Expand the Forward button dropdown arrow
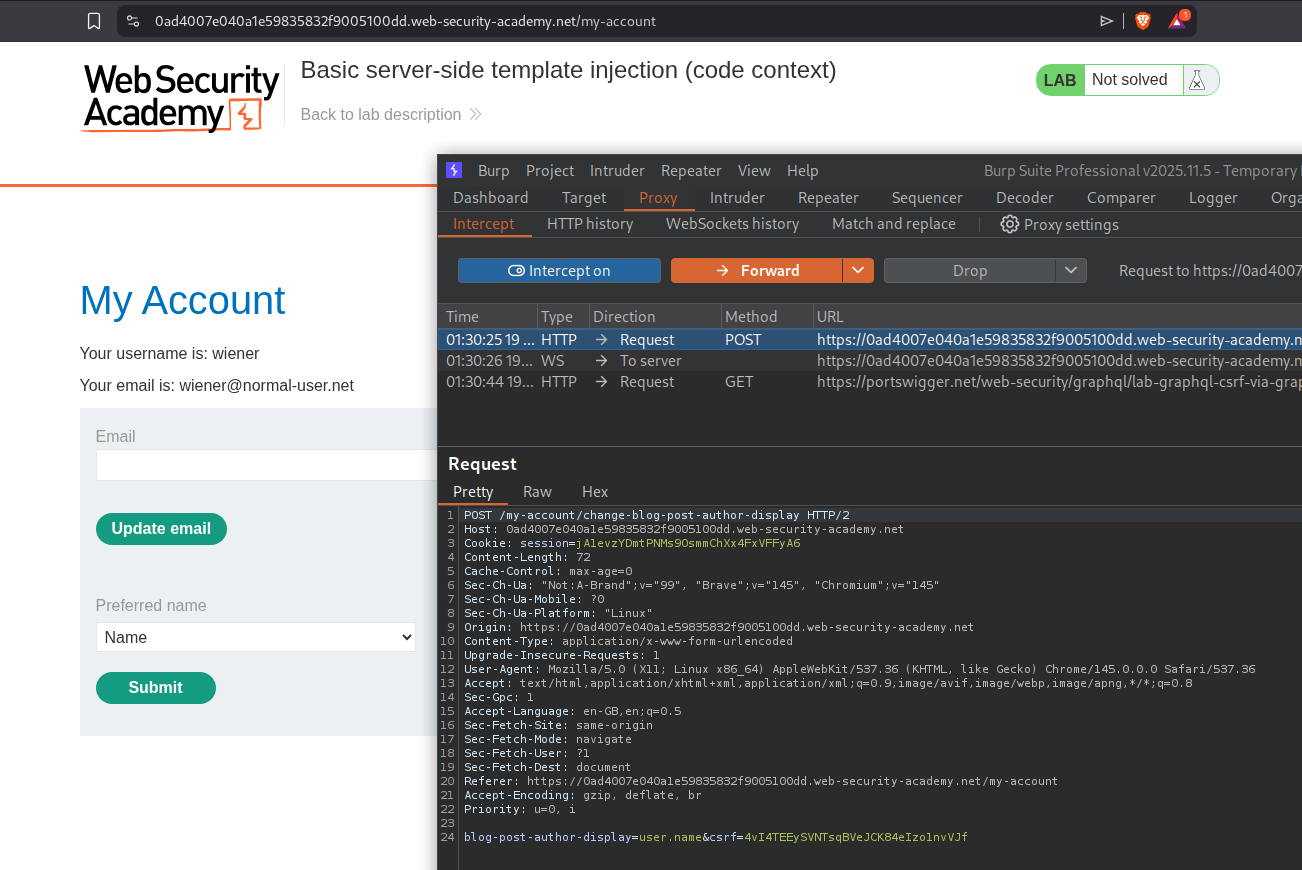Screen dimensions: 1302x870 858,271
